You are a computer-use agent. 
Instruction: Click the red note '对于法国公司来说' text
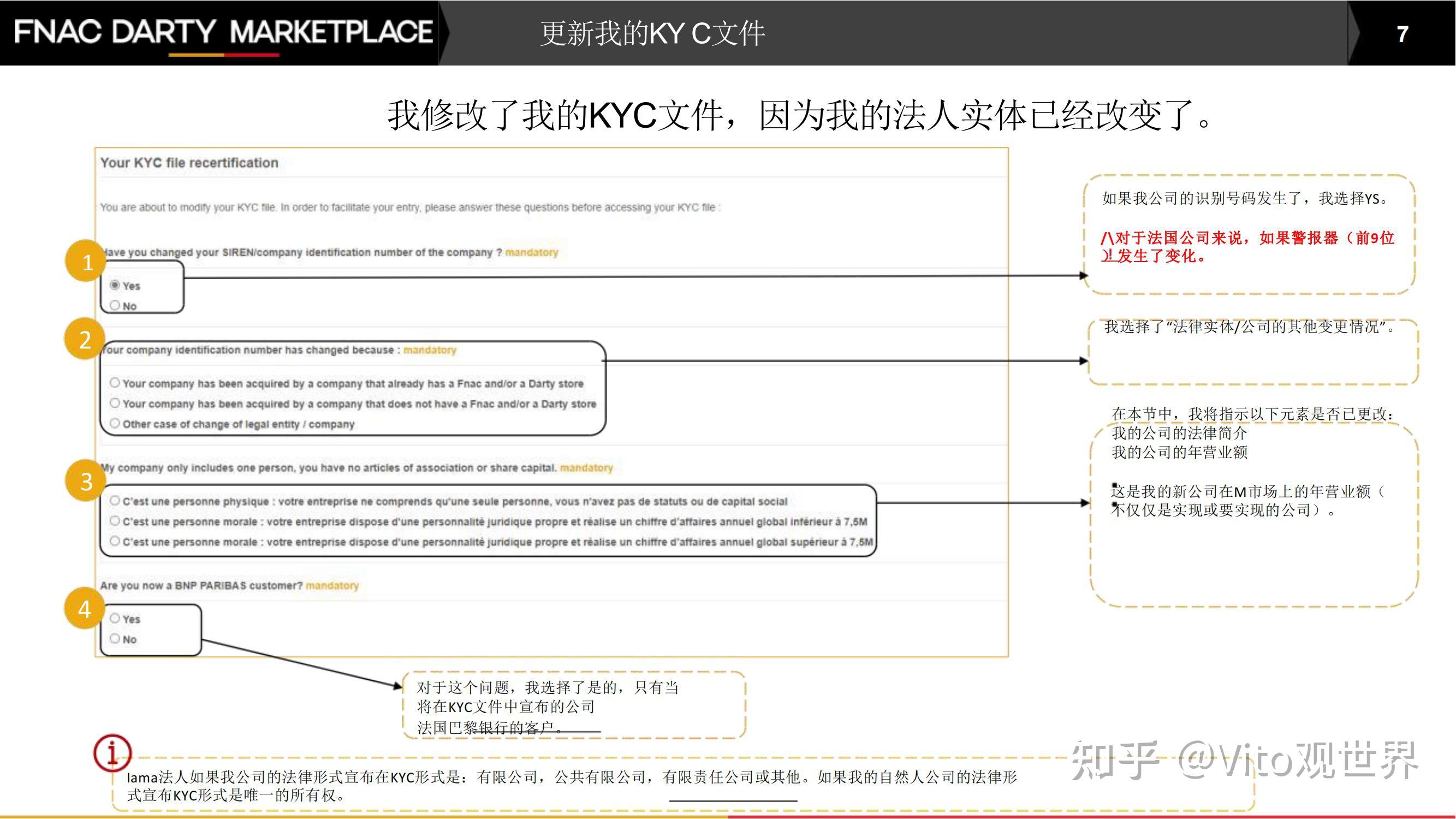click(x=1247, y=246)
